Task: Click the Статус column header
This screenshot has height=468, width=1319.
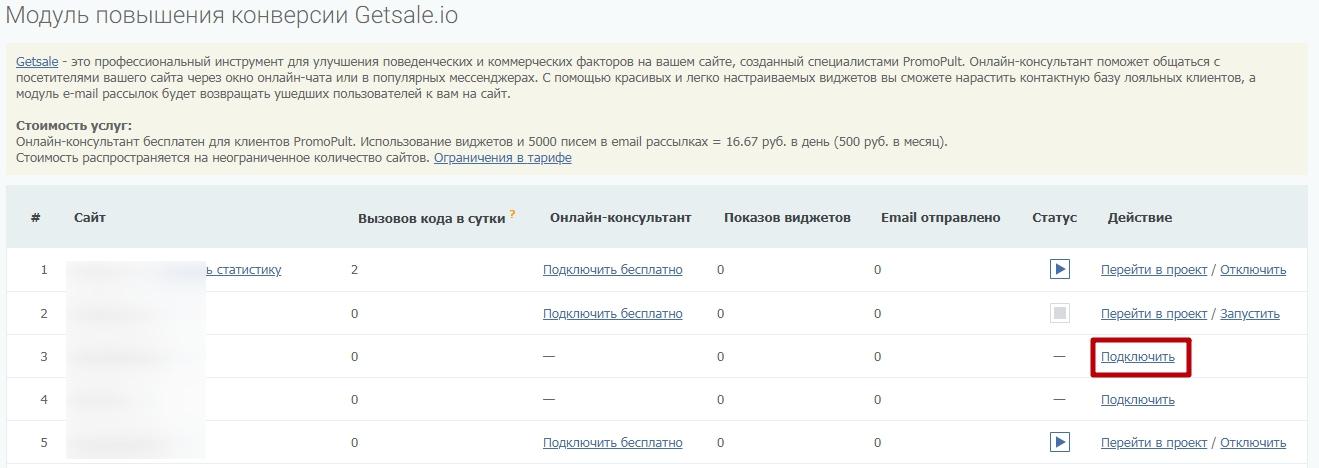Action: [x=1054, y=217]
